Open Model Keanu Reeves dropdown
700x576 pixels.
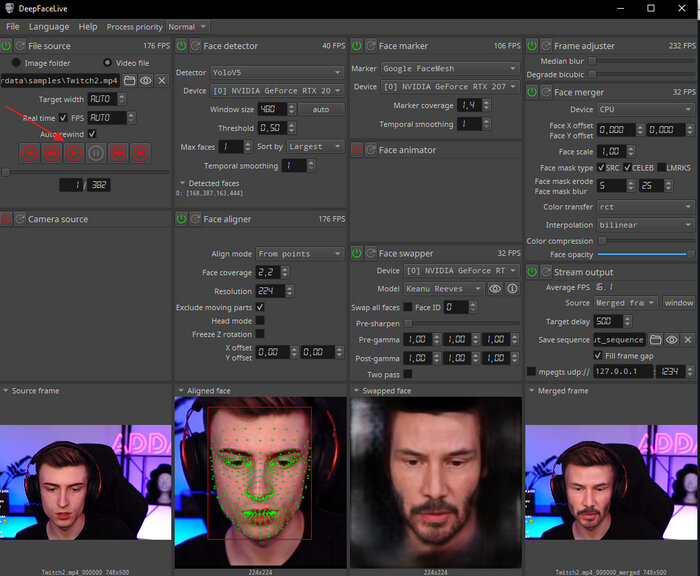[444, 289]
